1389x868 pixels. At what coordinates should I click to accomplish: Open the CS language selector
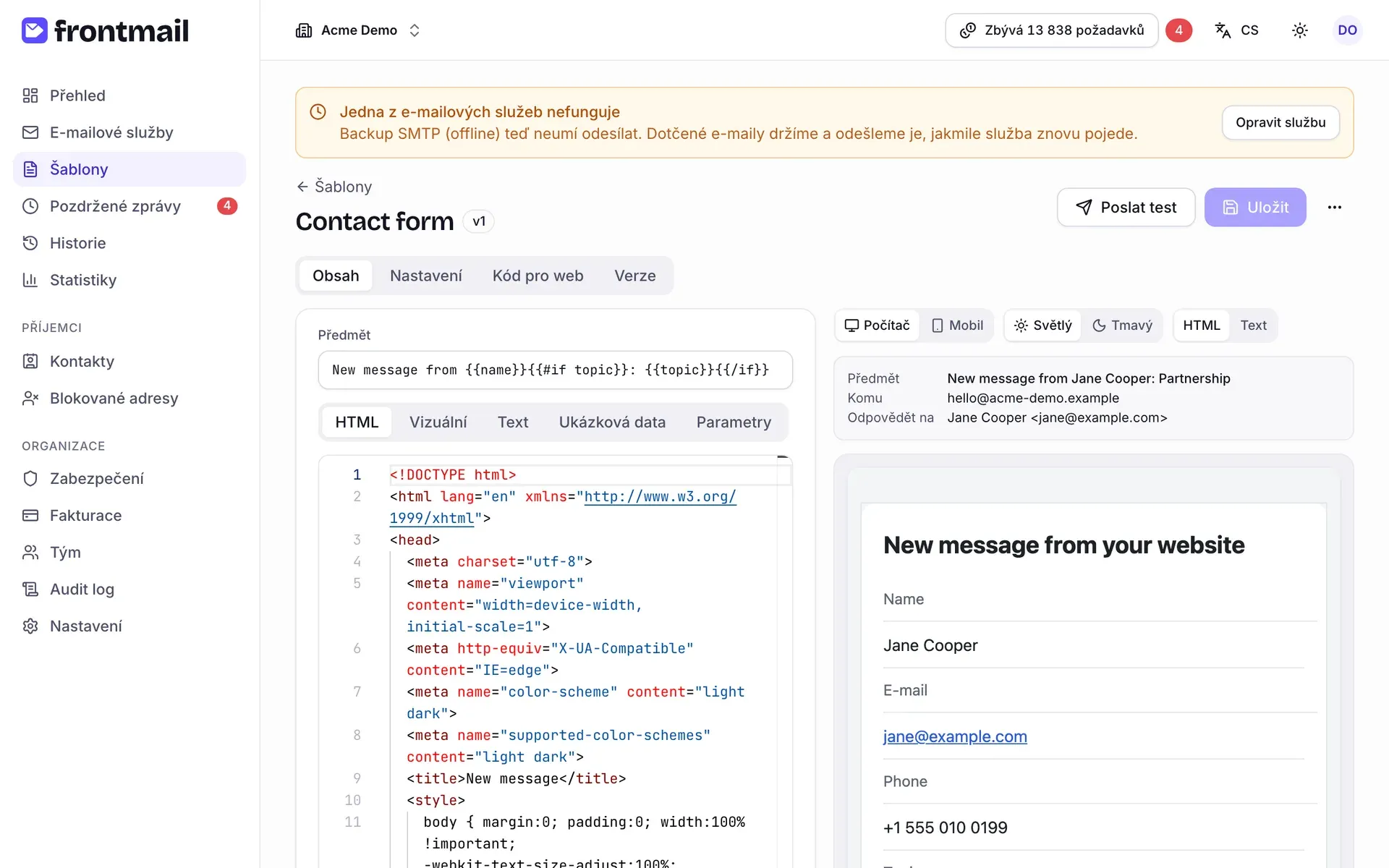[x=1237, y=30]
